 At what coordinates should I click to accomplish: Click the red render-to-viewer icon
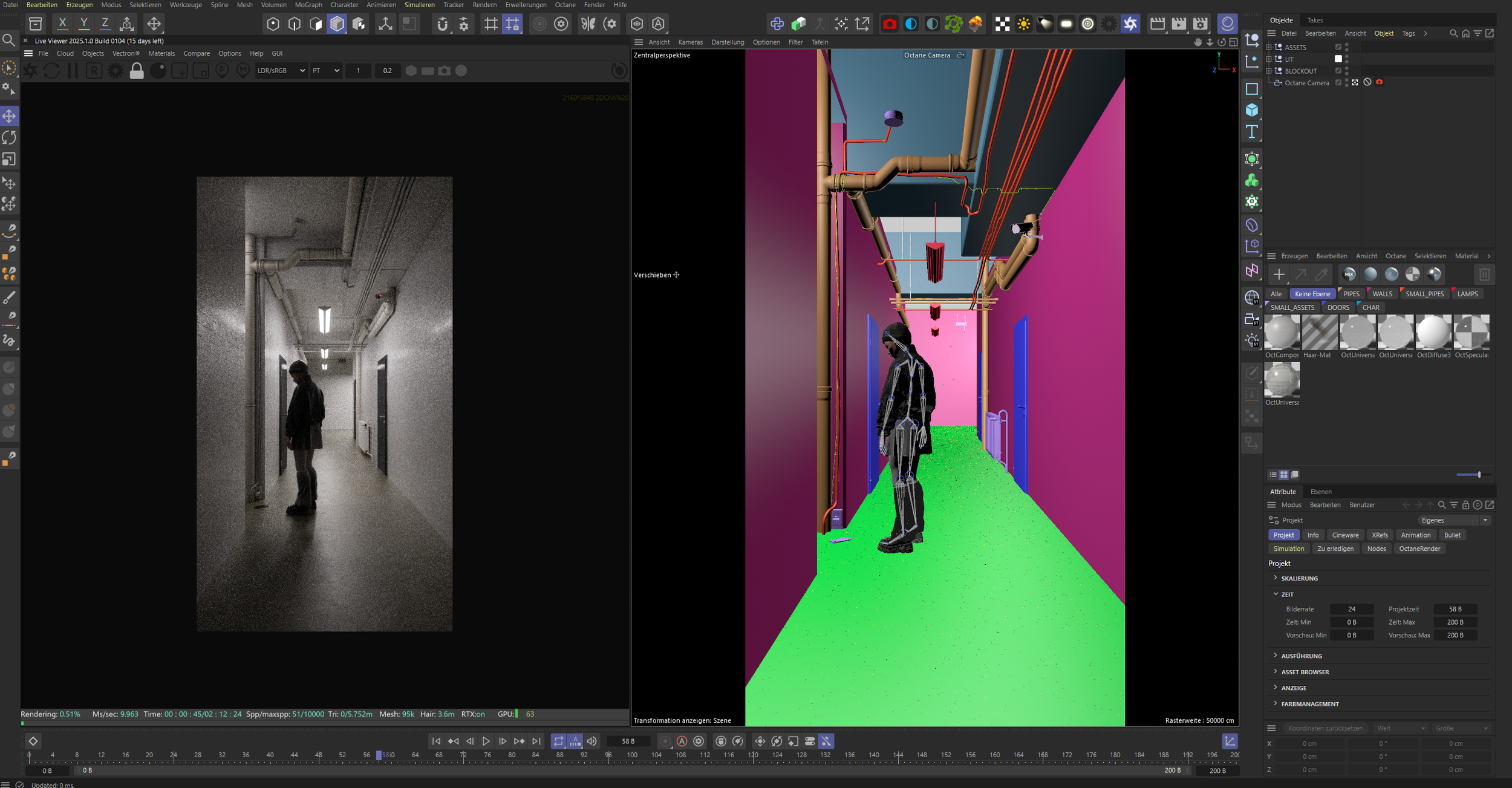(x=889, y=24)
